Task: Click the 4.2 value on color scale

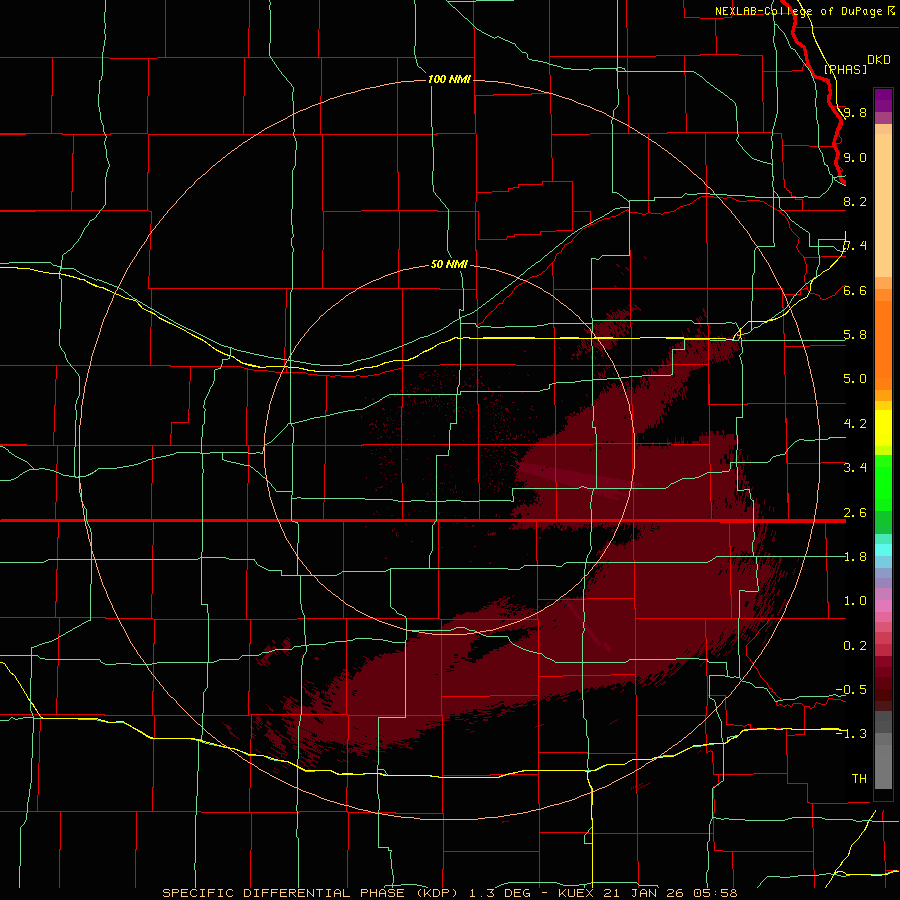Action: 855,424
